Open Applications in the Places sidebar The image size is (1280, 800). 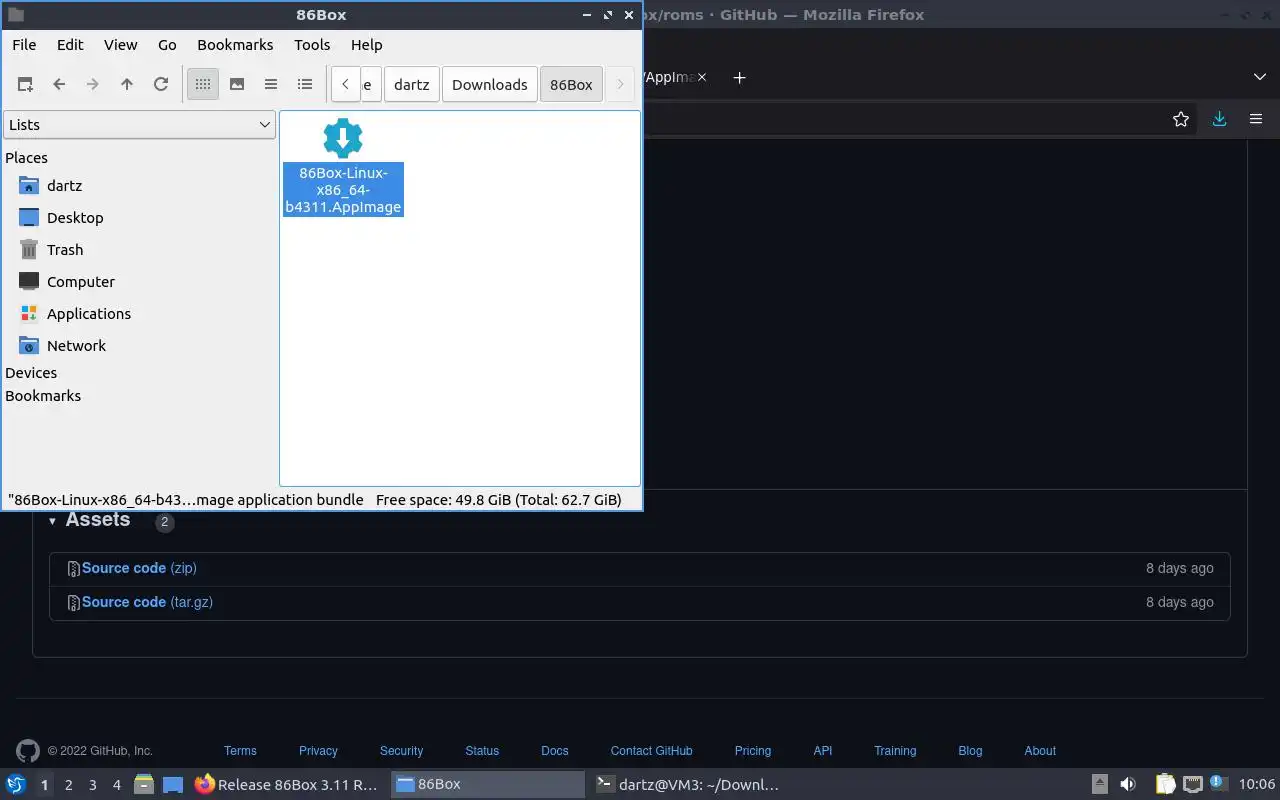pos(89,314)
